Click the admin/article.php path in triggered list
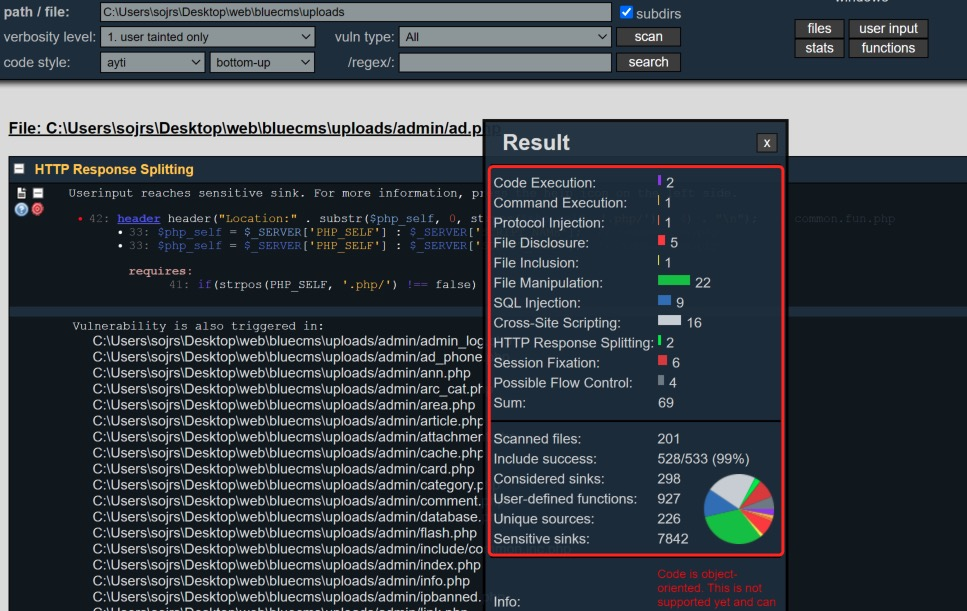The image size is (967, 611). (287, 421)
